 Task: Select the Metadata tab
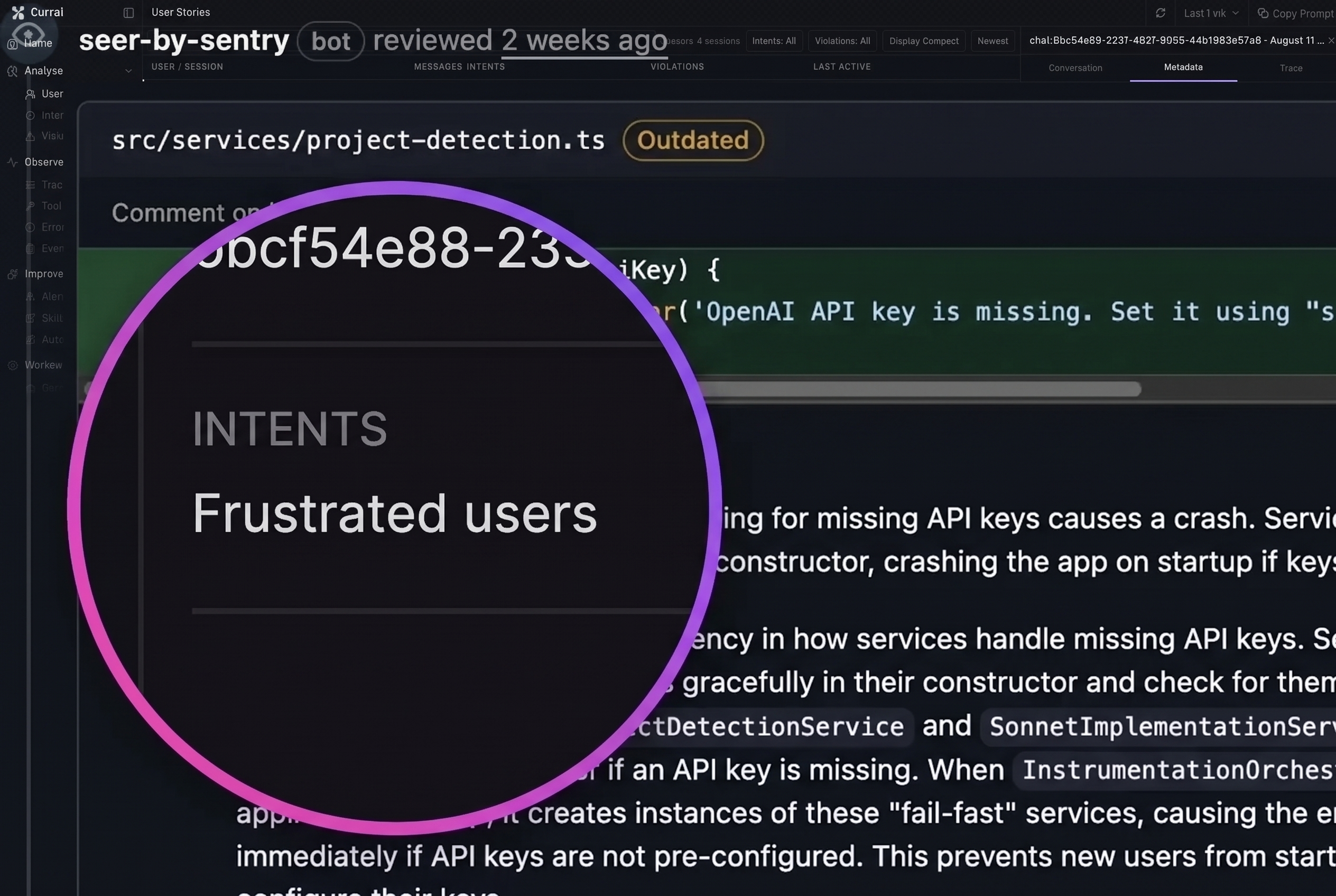pos(1183,68)
